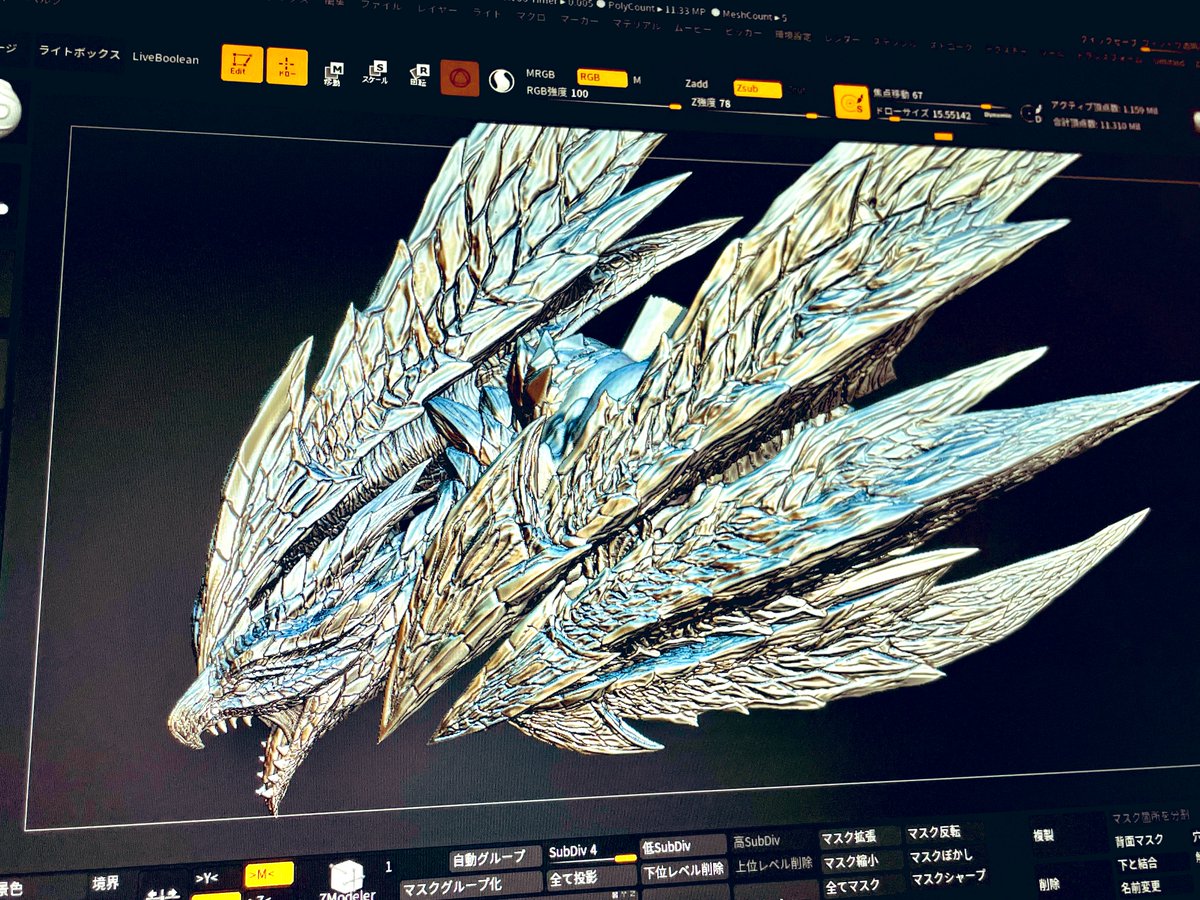Toggle MRGB paint mode
Image resolution: width=1200 pixels, height=900 pixels.
point(541,75)
